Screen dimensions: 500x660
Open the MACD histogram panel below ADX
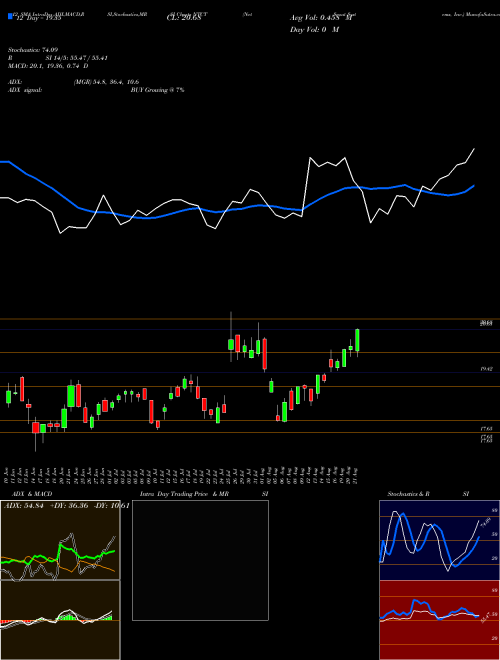coord(60,620)
